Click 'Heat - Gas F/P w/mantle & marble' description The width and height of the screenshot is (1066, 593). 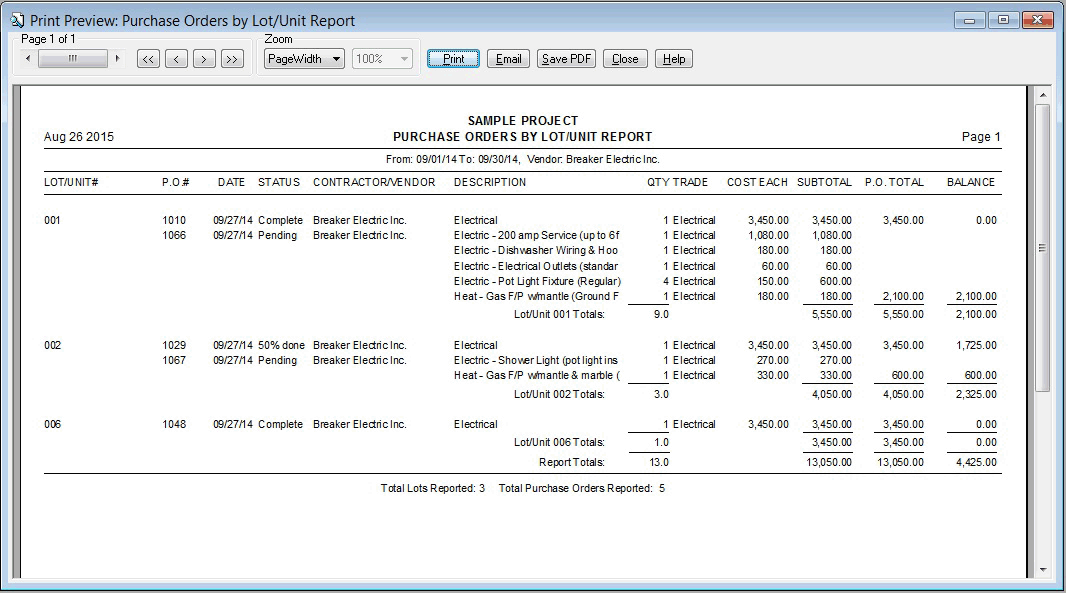pos(537,375)
